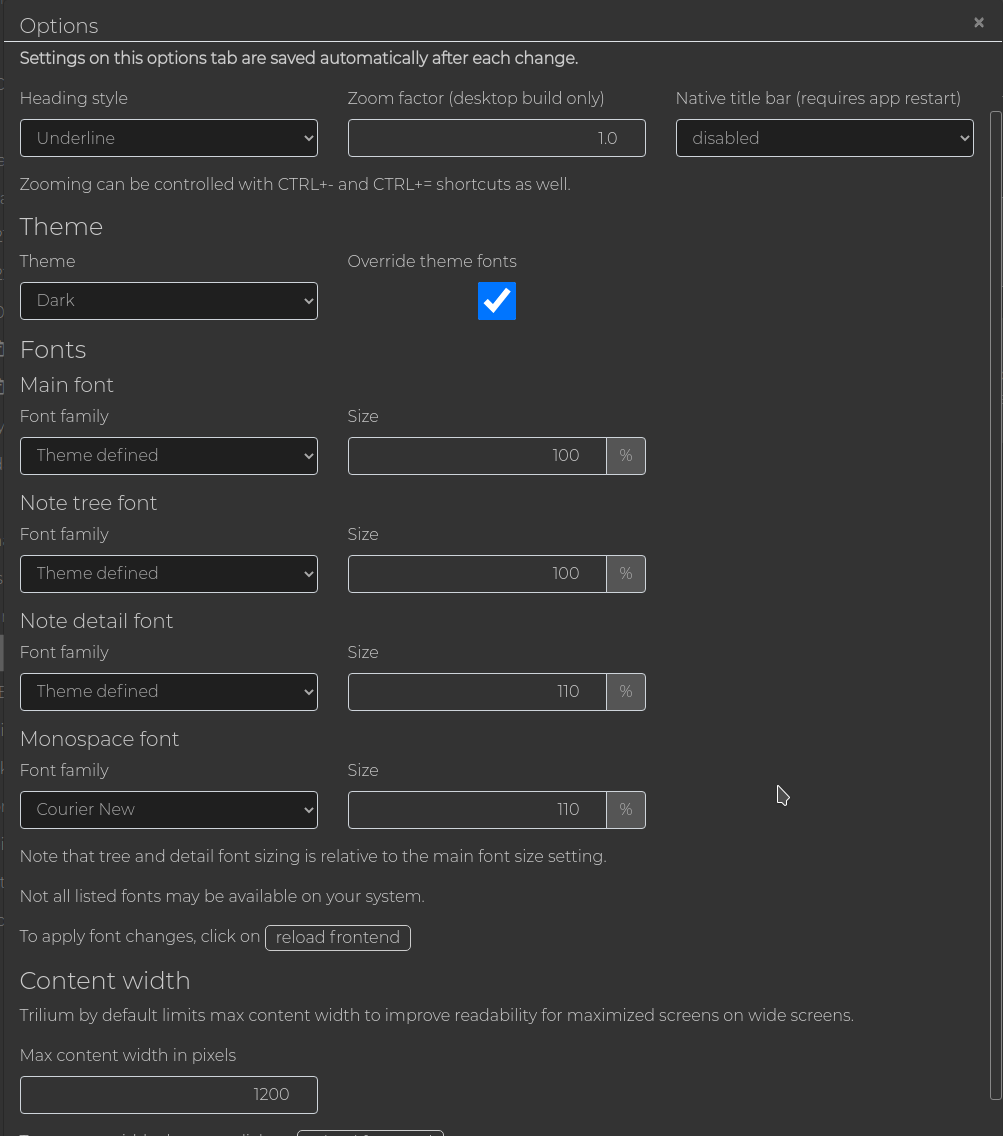Click the percent sign beside Main font size

[x=626, y=456]
